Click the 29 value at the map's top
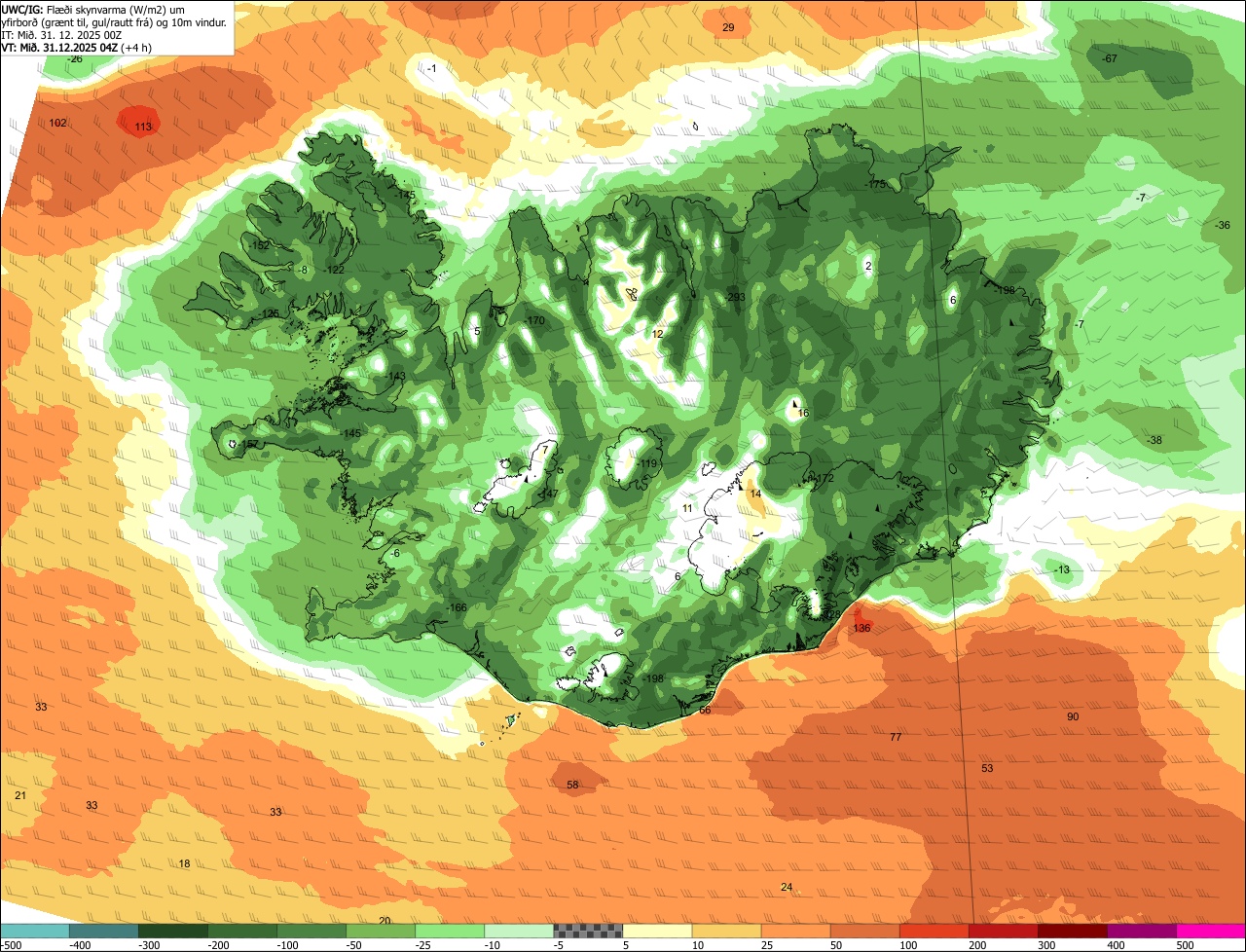1246x952 pixels. [728, 27]
